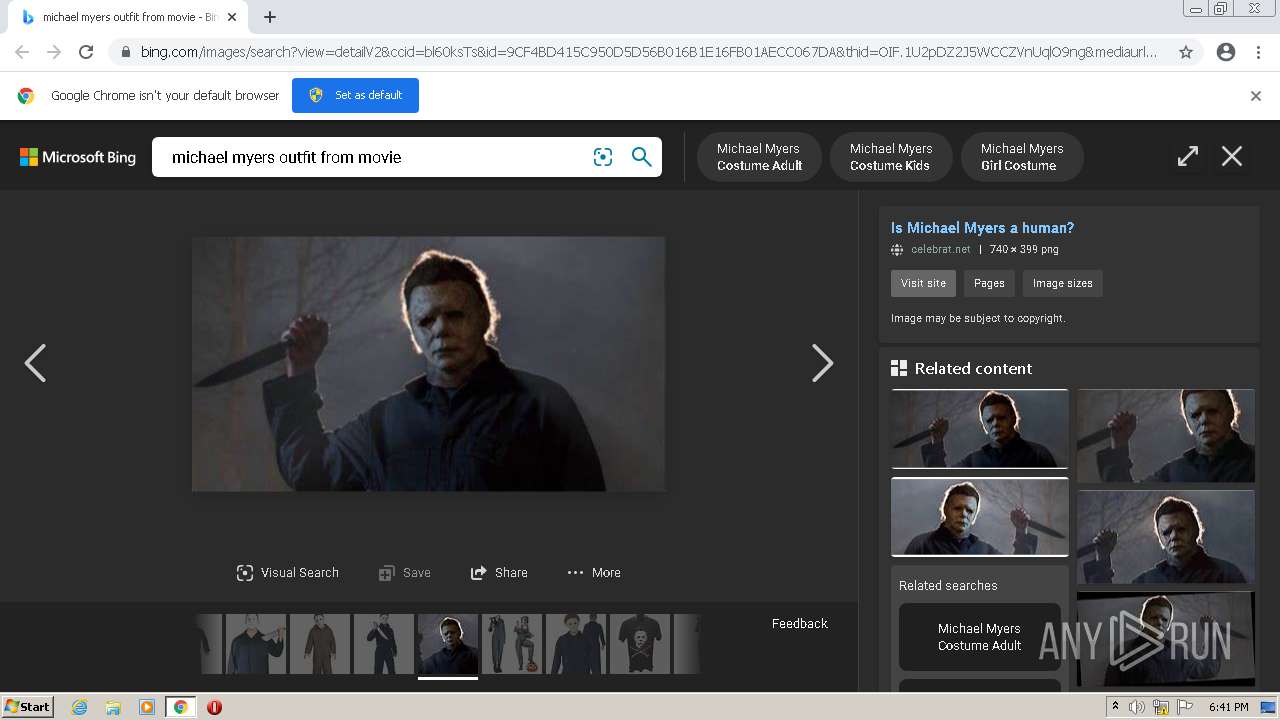
Task: Go to next image with right arrow
Action: pyautogui.click(x=822, y=363)
